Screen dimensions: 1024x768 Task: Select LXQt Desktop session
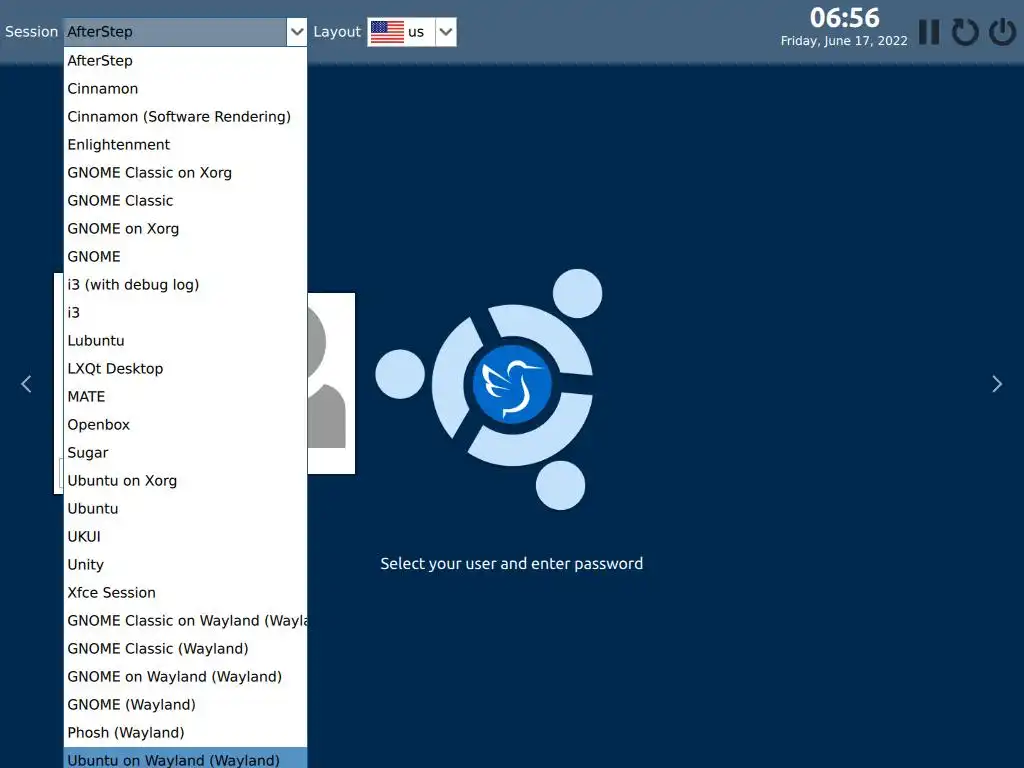(185, 369)
